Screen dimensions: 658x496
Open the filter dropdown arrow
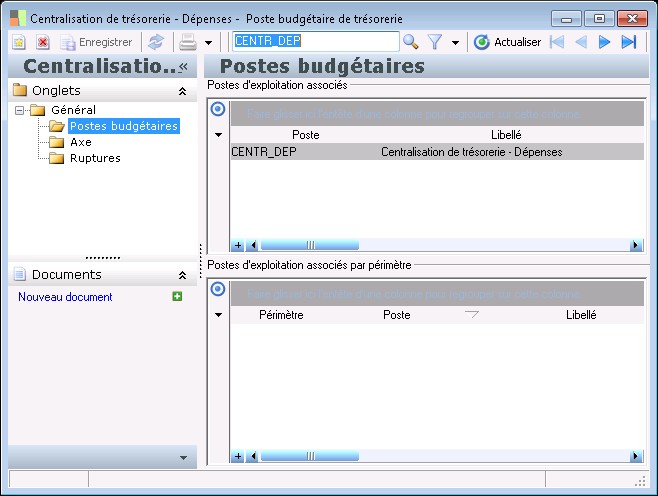click(x=455, y=43)
